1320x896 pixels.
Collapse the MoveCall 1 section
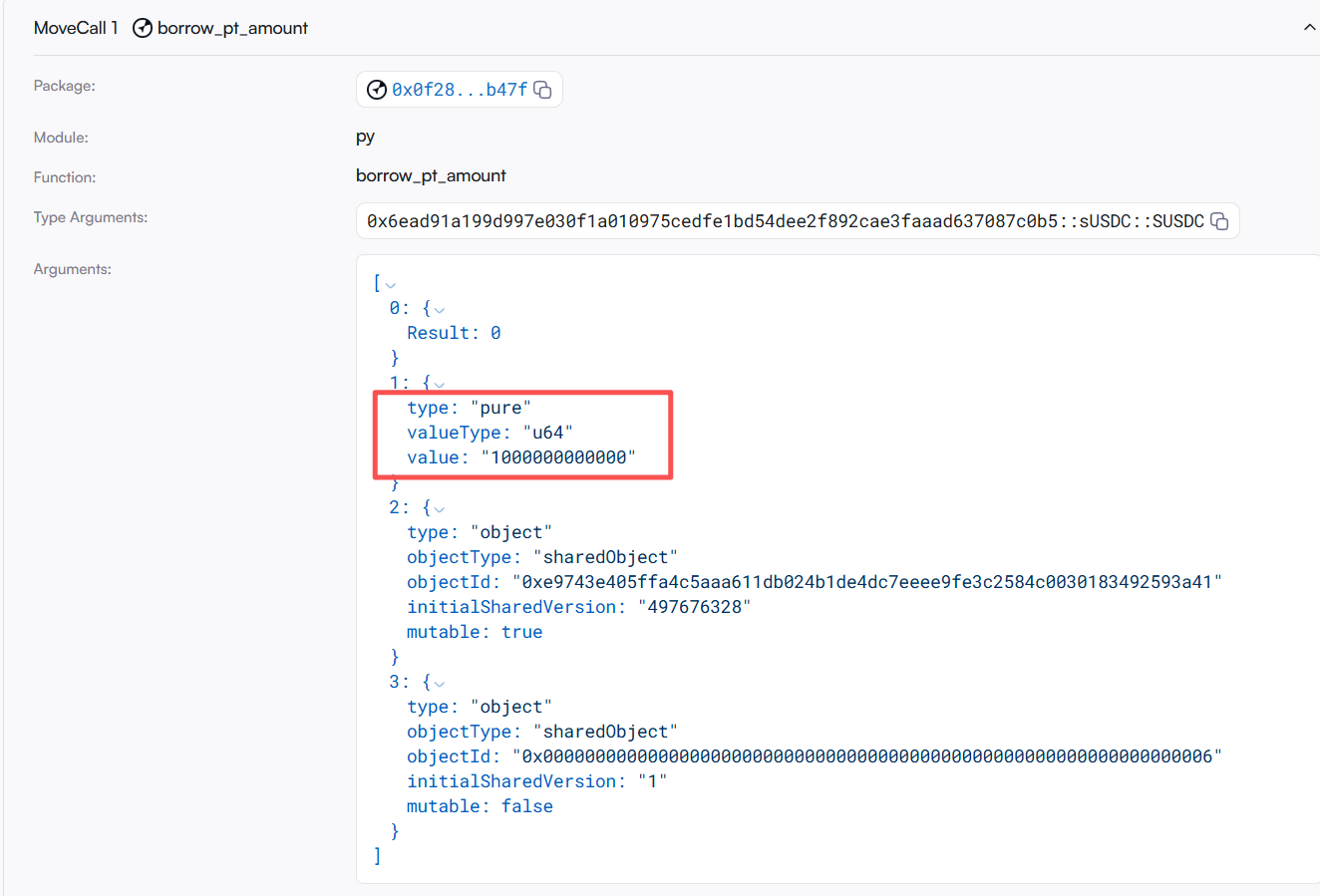1309,28
